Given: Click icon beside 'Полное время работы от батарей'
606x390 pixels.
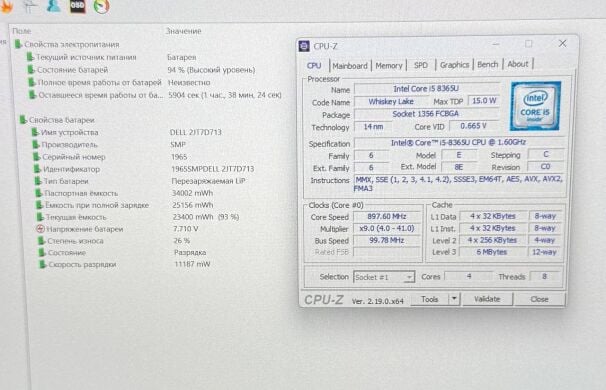Looking at the screenshot, I should [x=32, y=82].
